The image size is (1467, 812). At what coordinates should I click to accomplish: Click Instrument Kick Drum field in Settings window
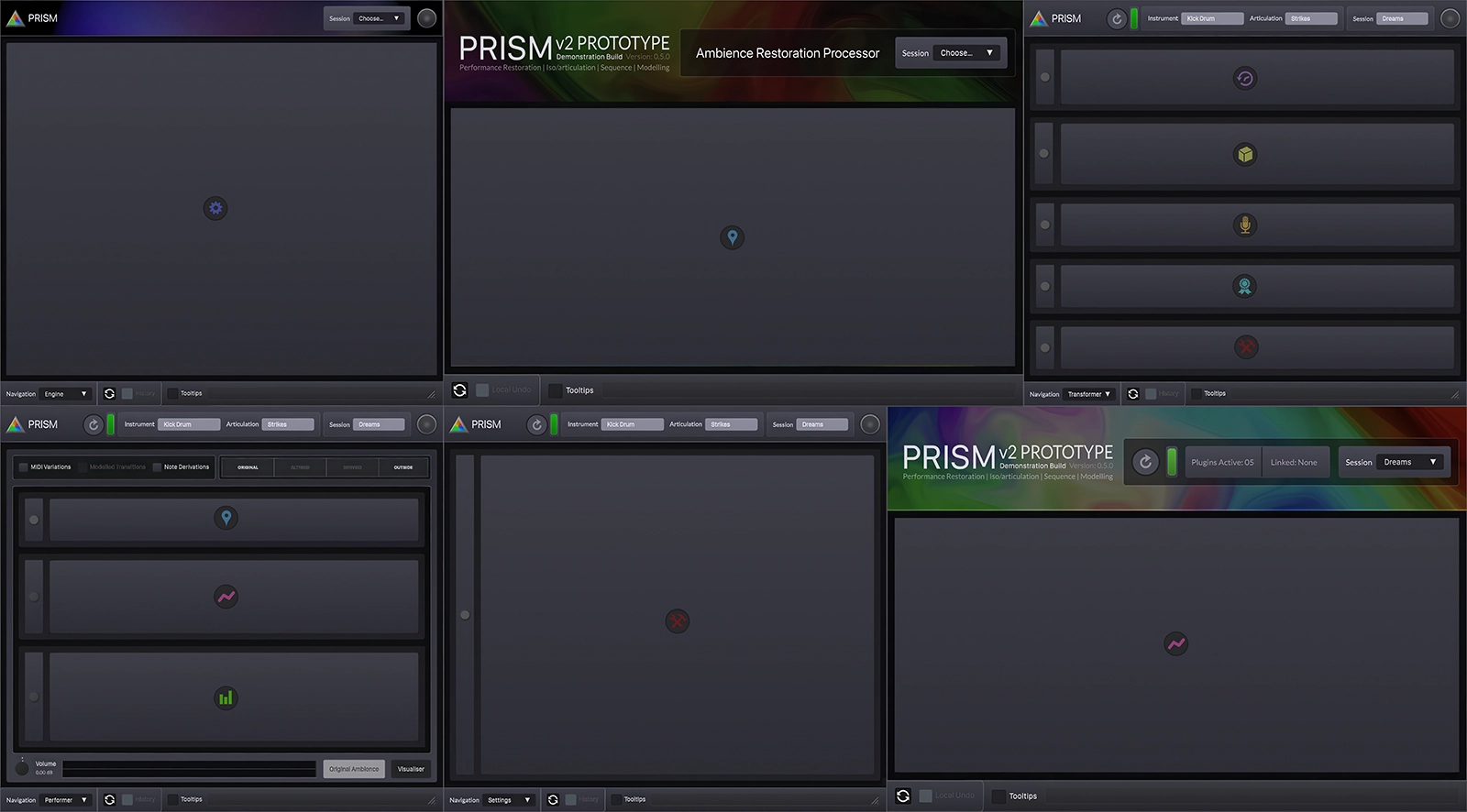point(633,424)
